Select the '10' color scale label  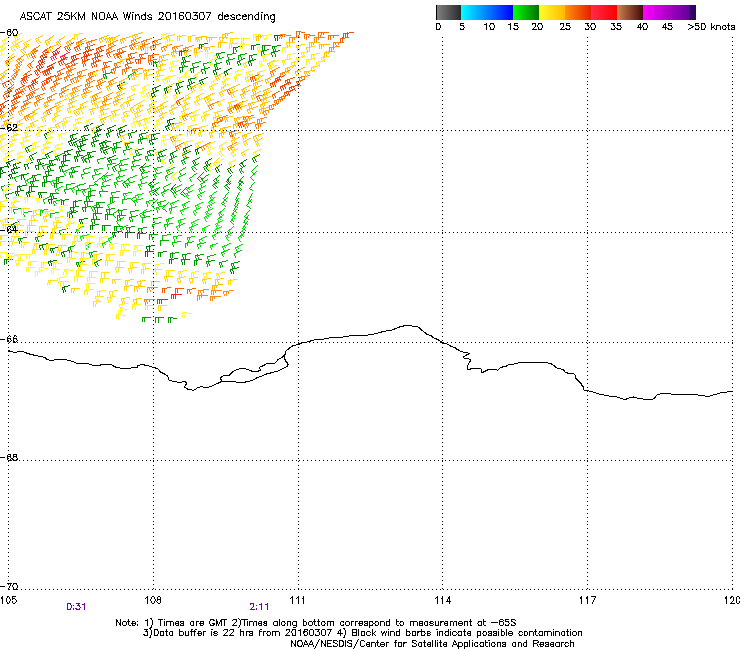click(x=489, y=27)
